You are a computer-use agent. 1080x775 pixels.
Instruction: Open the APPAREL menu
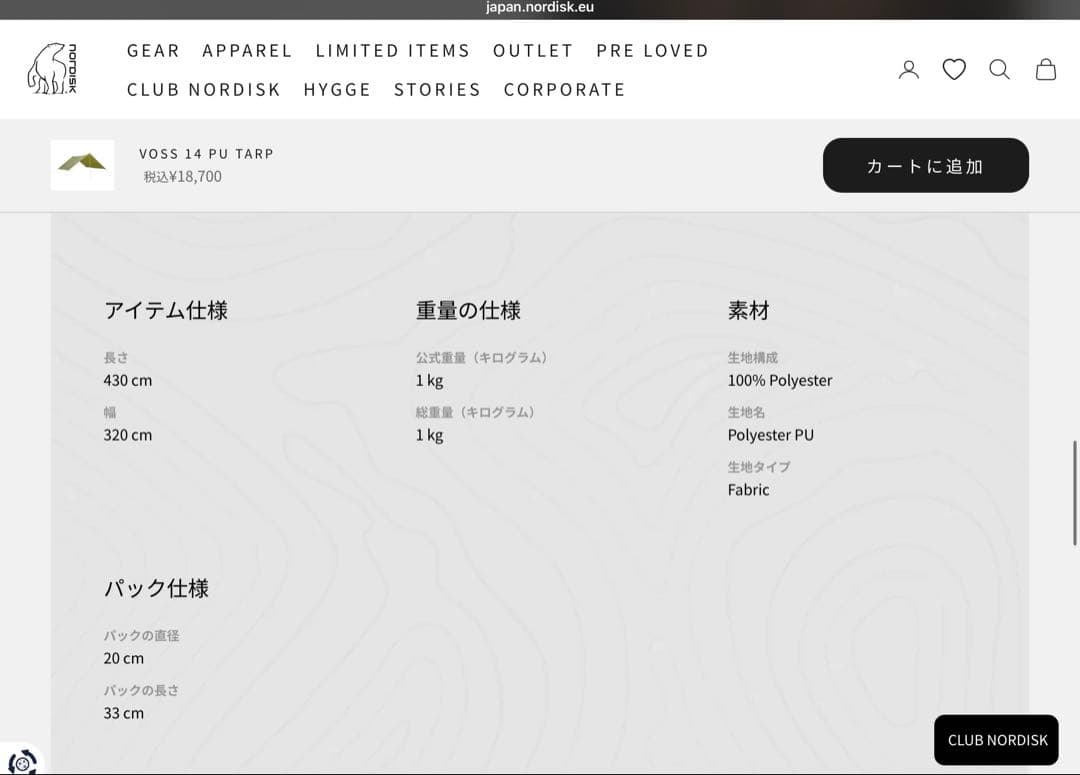pyautogui.click(x=247, y=51)
